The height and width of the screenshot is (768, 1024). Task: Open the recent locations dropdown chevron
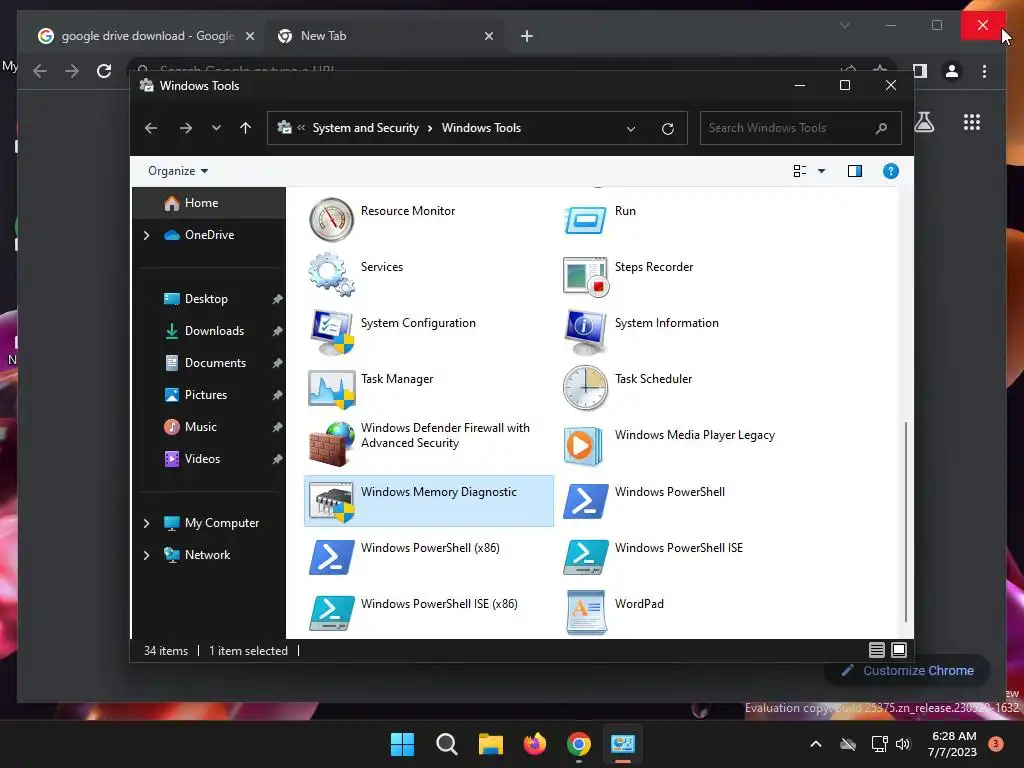coord(216,128)
